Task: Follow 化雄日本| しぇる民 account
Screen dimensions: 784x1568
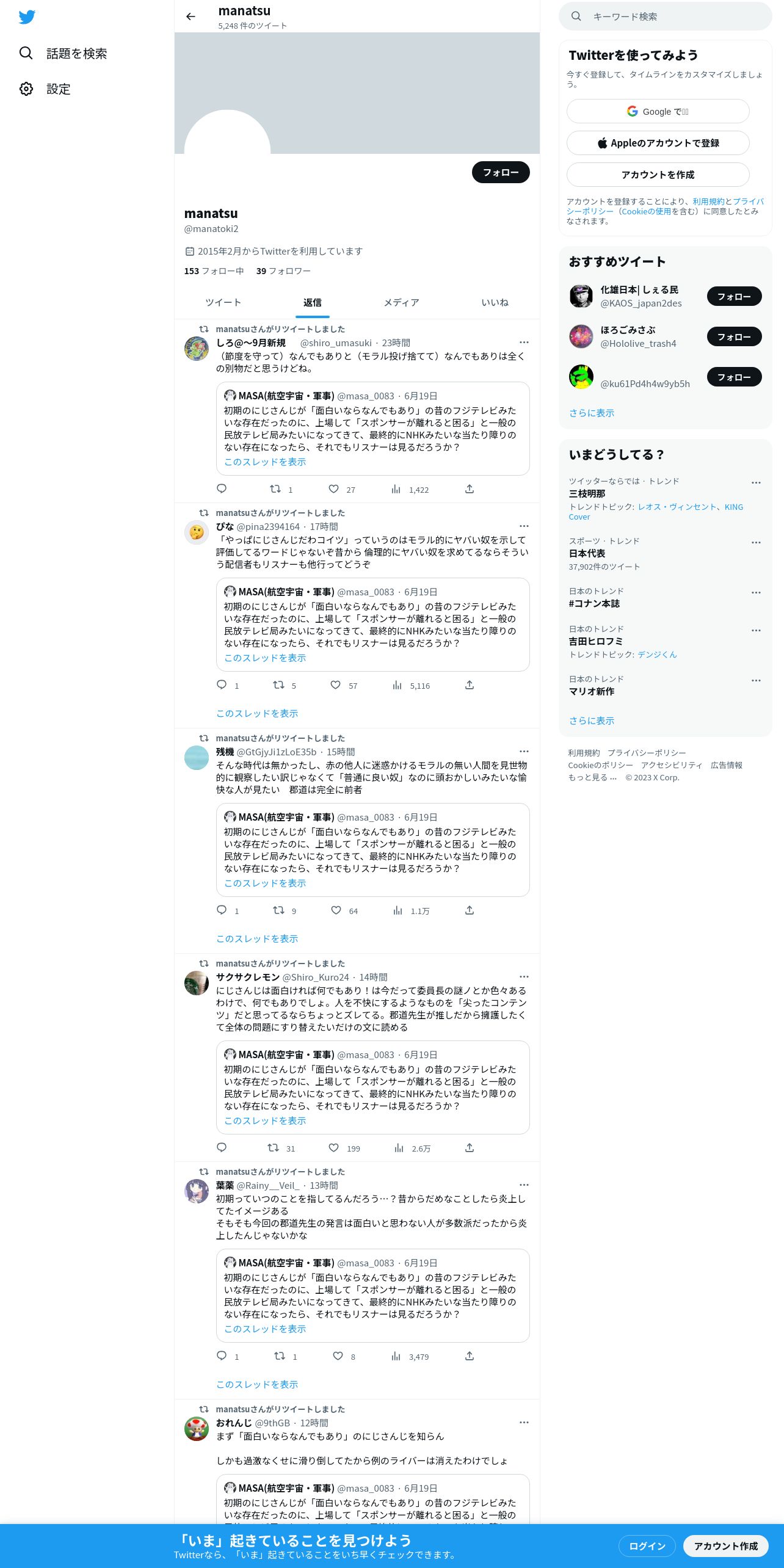Action: [734, 296]
